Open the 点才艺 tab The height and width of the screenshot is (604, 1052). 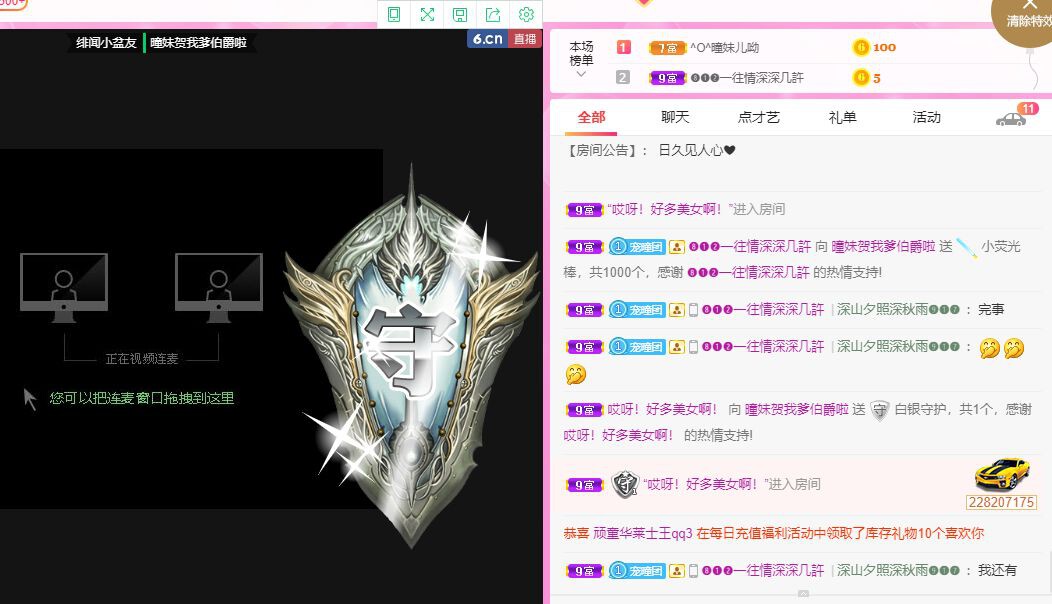[x=759, y=117]
